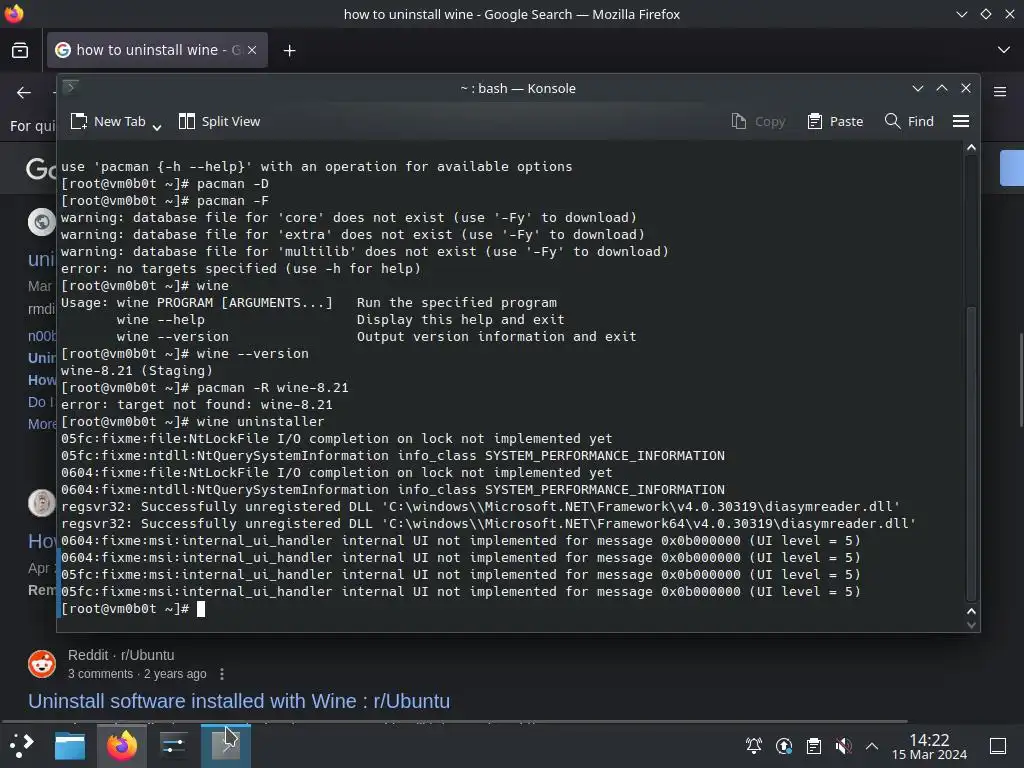1024x768 pixels.
Task: Click the show desktop button
Action: tap(998, 745)
